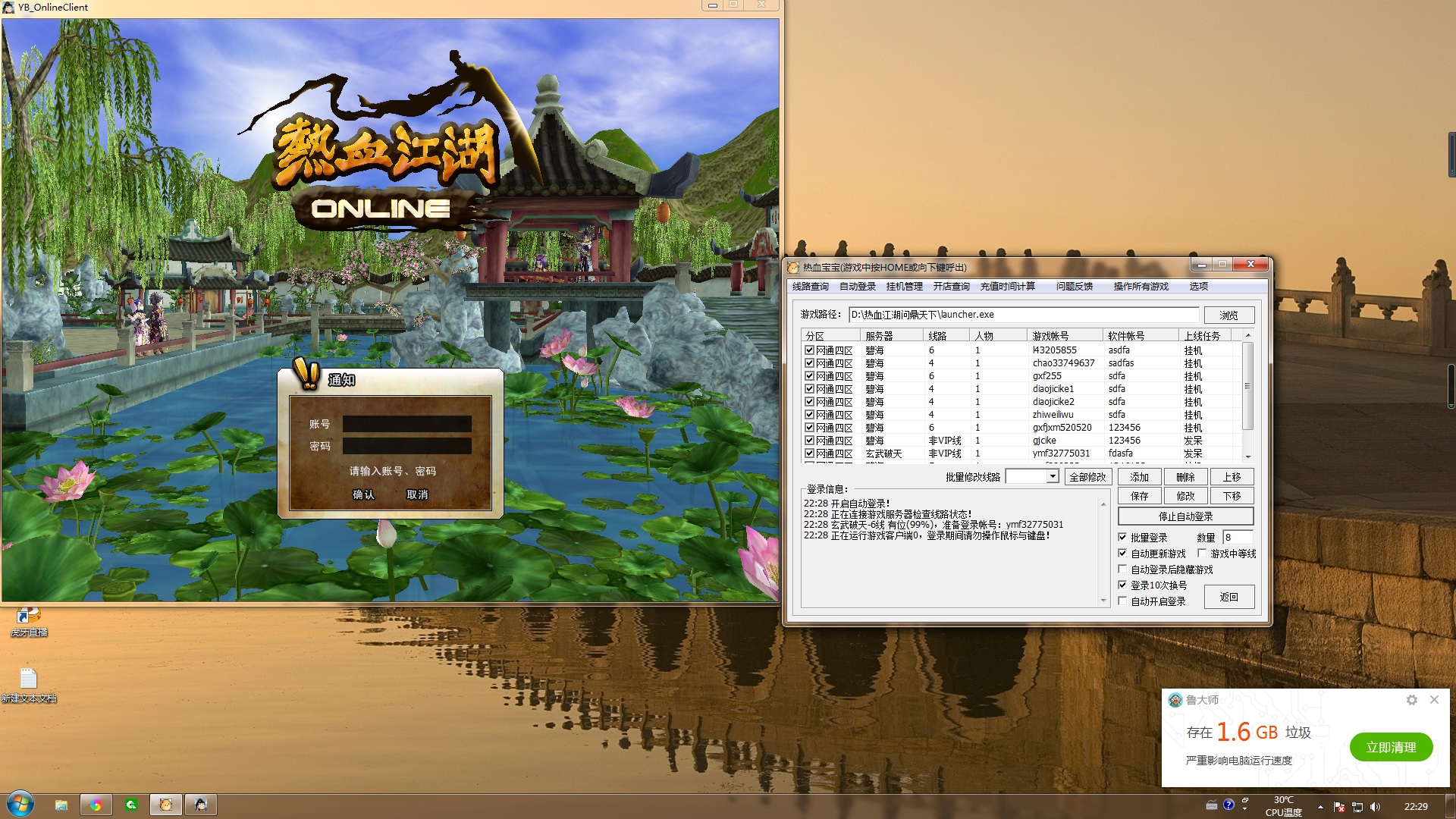Click 游戏帐号 column header
Image resolution: width=1456 pixels, height=819 pixels.
[1065, 335]
